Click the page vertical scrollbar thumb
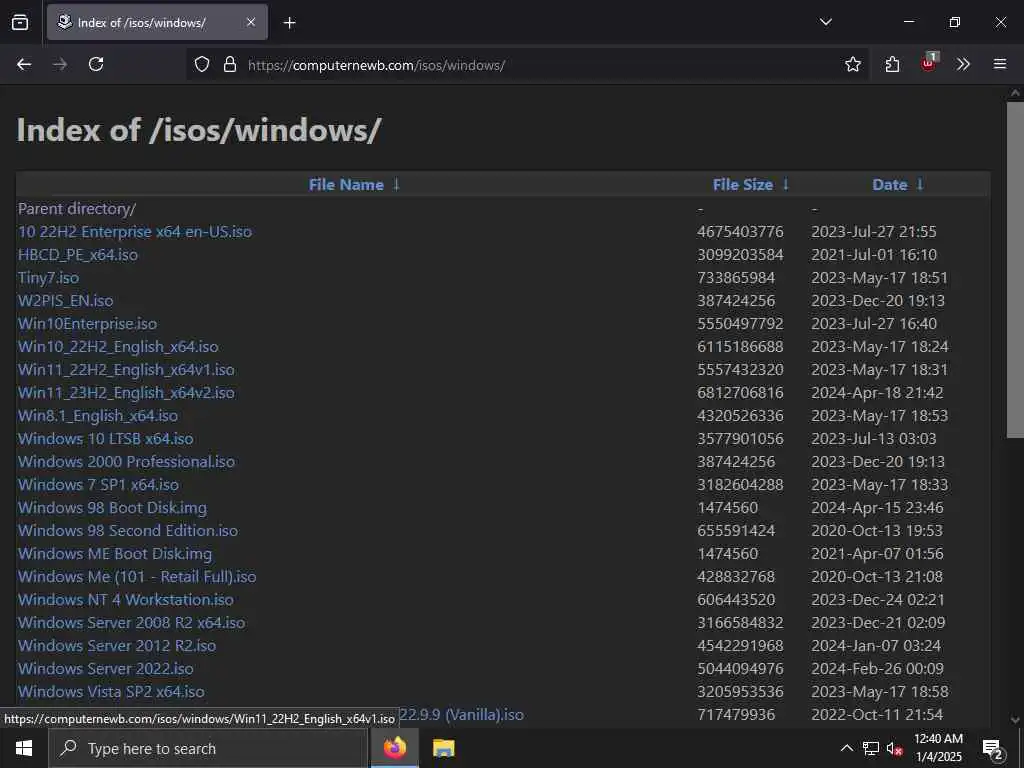 [x=1015, y=270]
